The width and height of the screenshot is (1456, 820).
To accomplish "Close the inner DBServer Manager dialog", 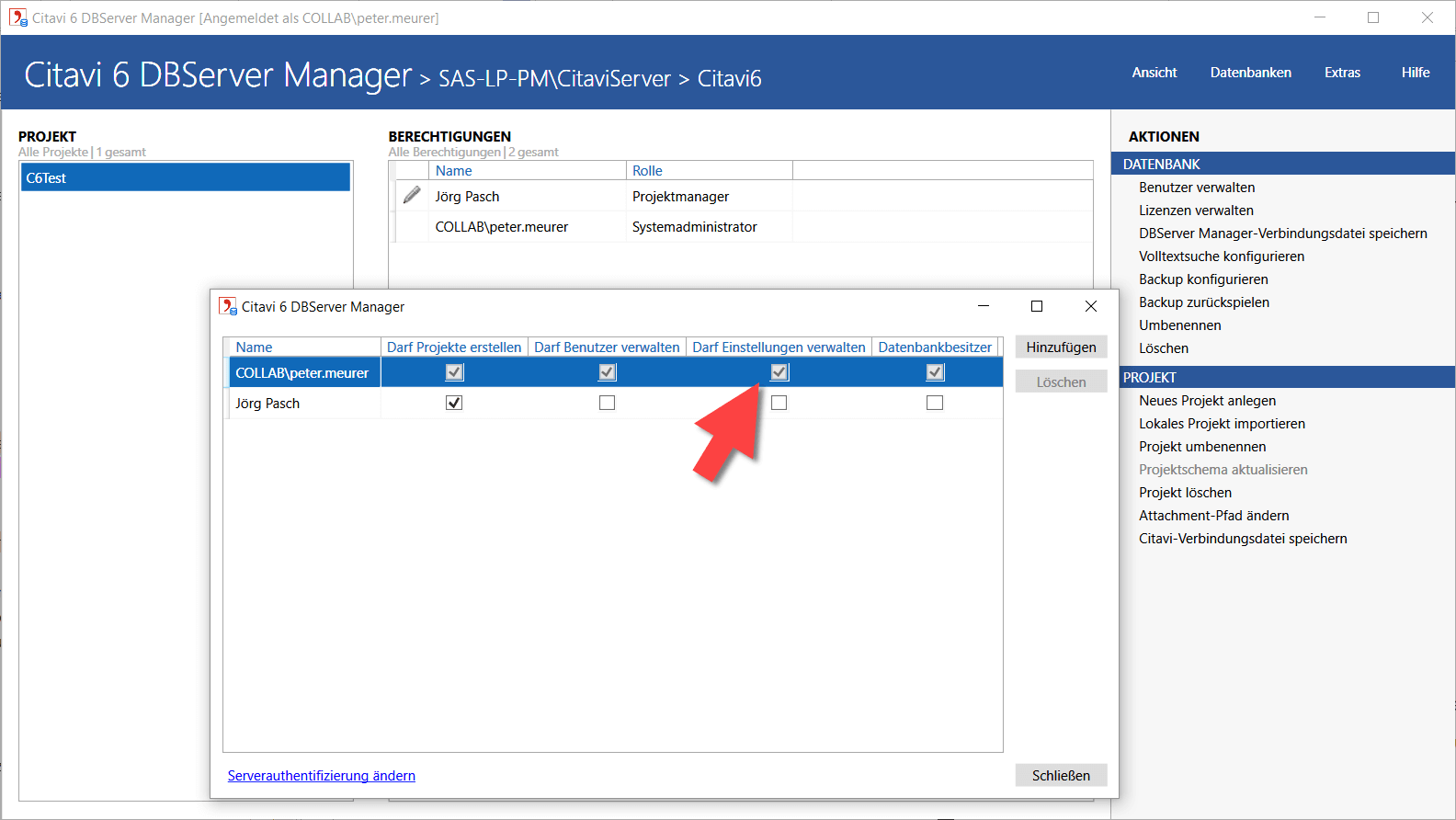I will [1090, 306].
